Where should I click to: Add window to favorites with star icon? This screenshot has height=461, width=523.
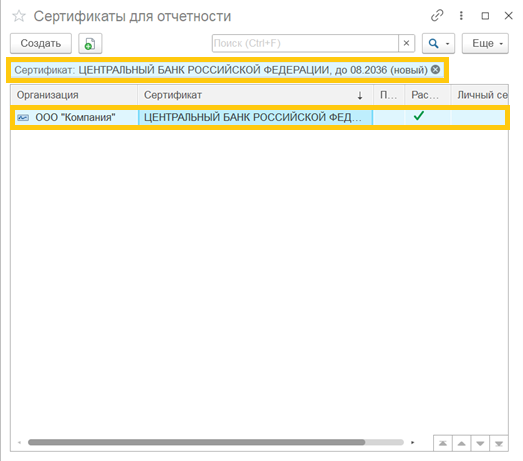pos(19,16)
